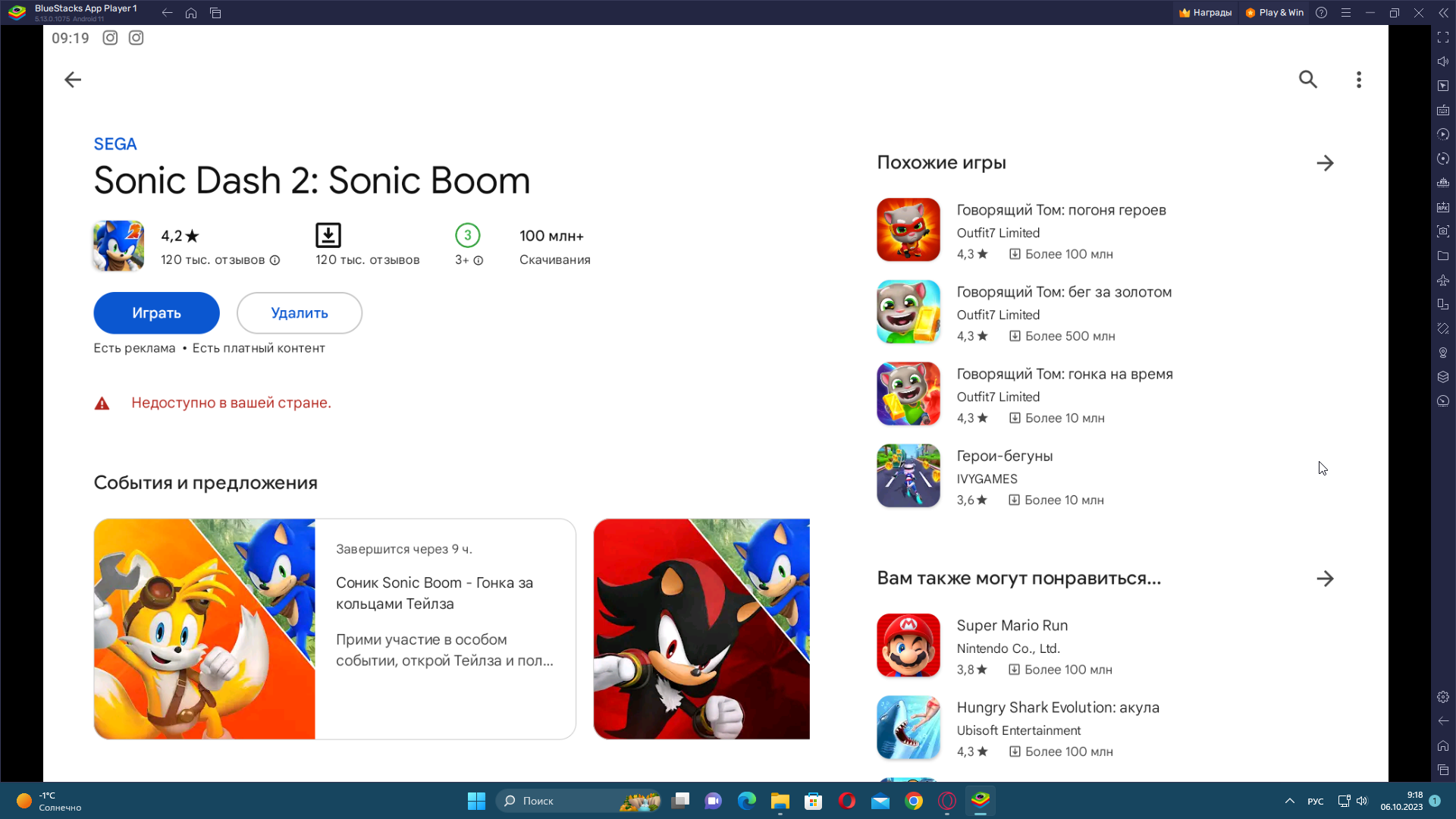Click the Android home icon in the sidebar
The width and height of the screenshot is (1456, 819).
(x=1443, y=745)
